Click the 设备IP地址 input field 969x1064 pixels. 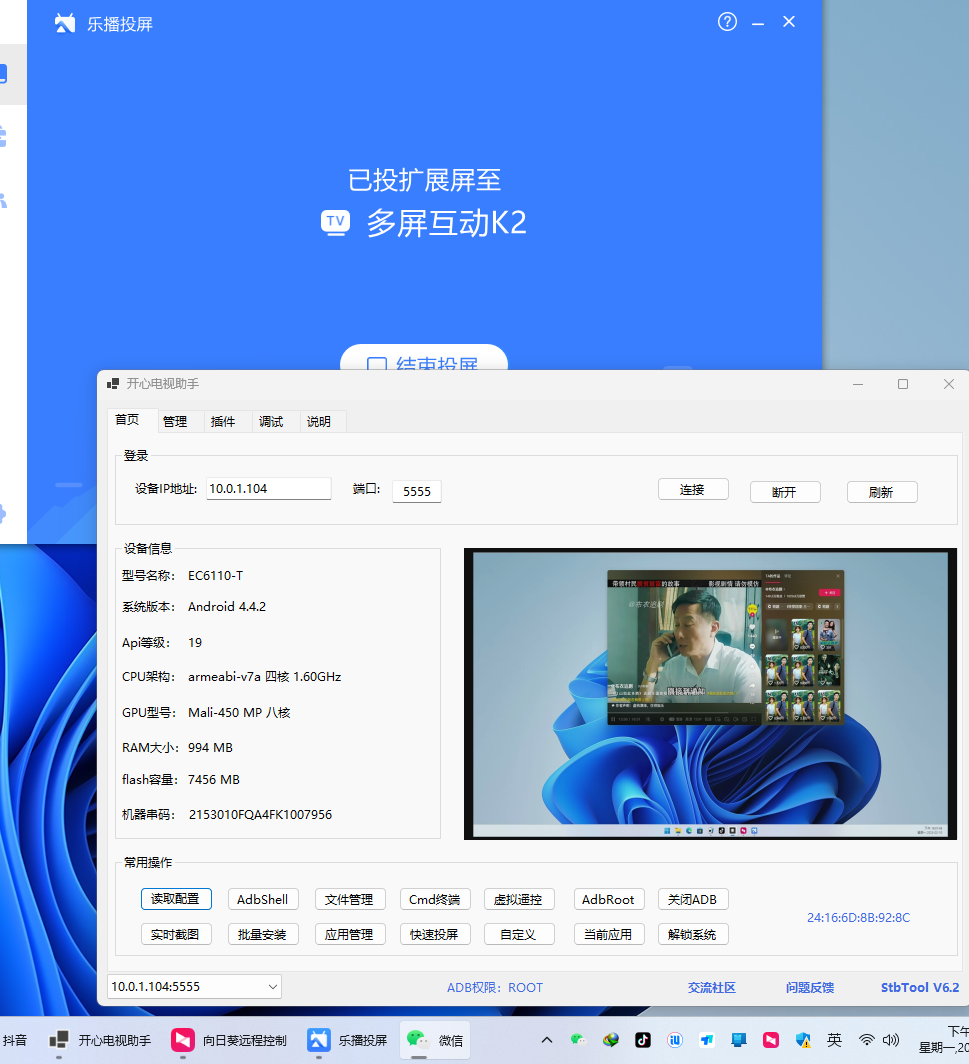[x=268, y=489]
